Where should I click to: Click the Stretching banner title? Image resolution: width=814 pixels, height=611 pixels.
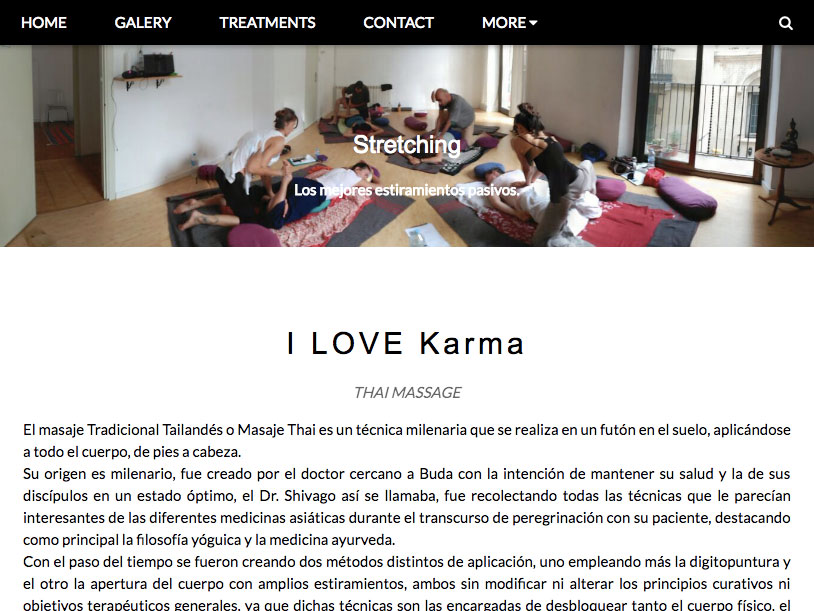pos(406,144)
